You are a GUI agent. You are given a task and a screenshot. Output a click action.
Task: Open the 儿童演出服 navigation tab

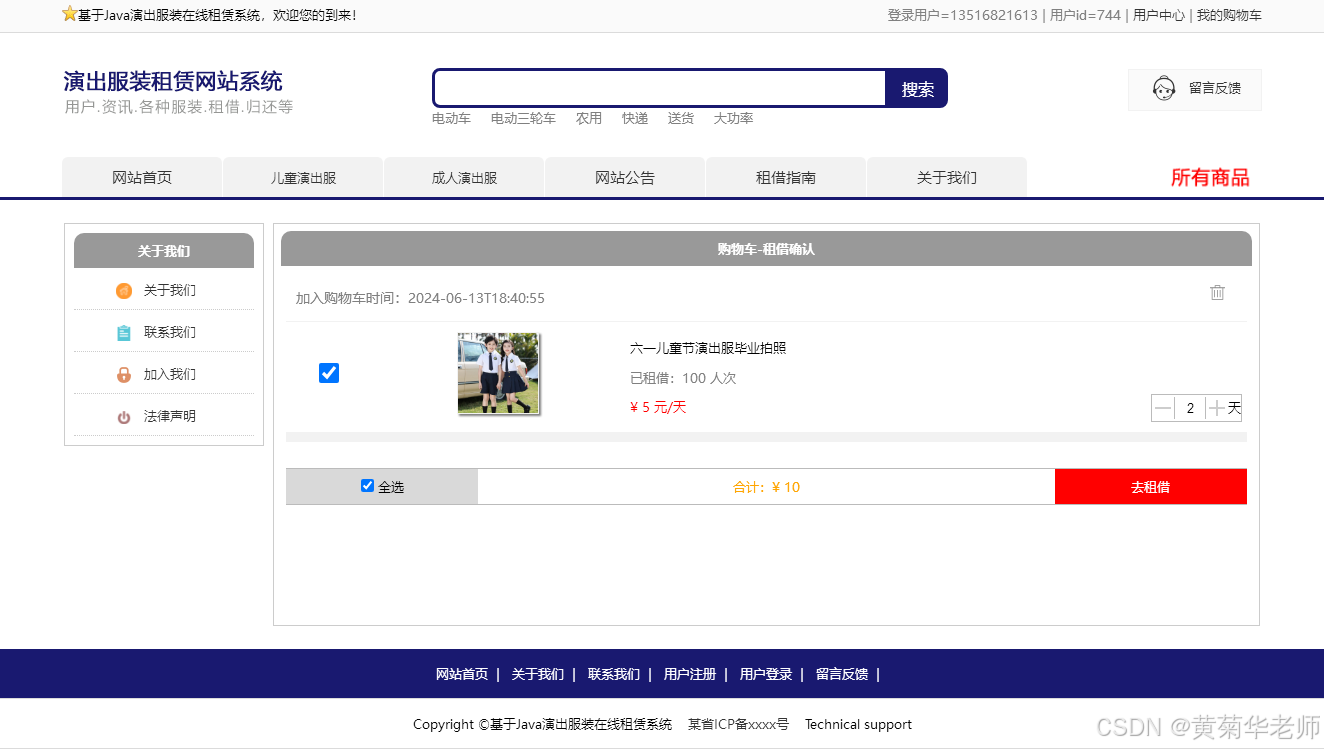click(x=303, y=178)
